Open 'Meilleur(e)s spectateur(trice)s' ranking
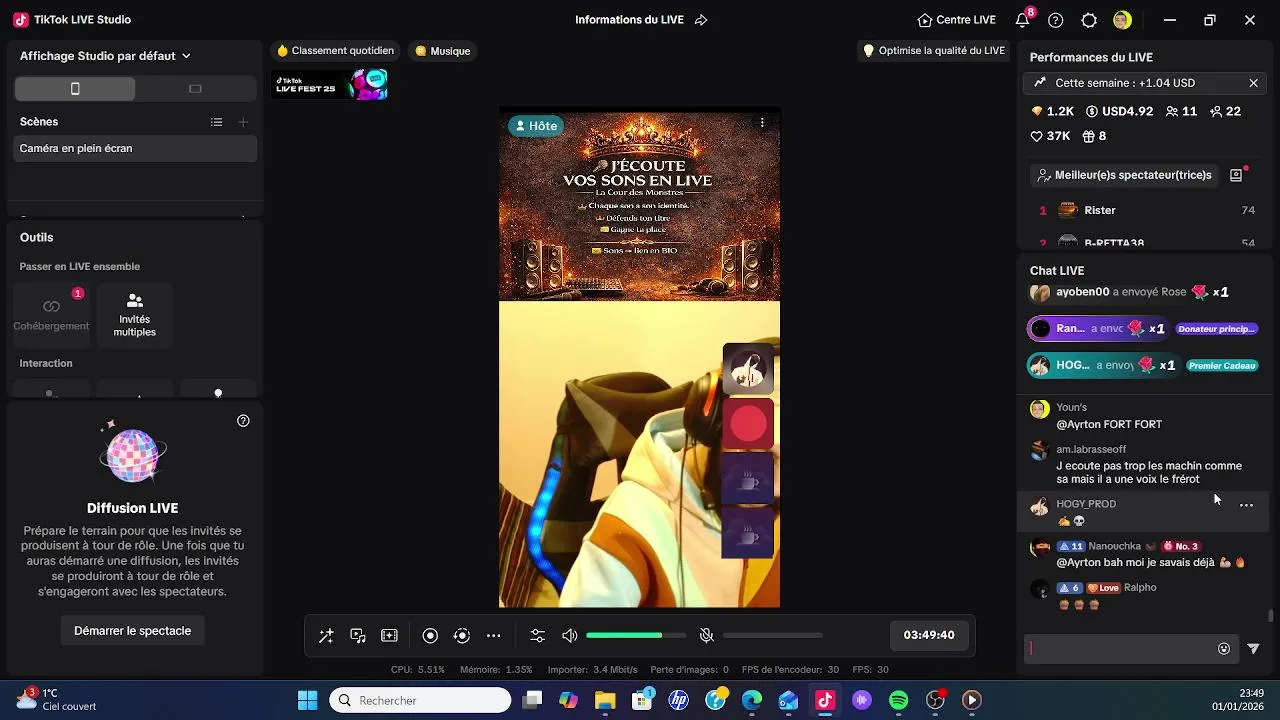This screenshot has width=1280, height=720. (1123, 175)
